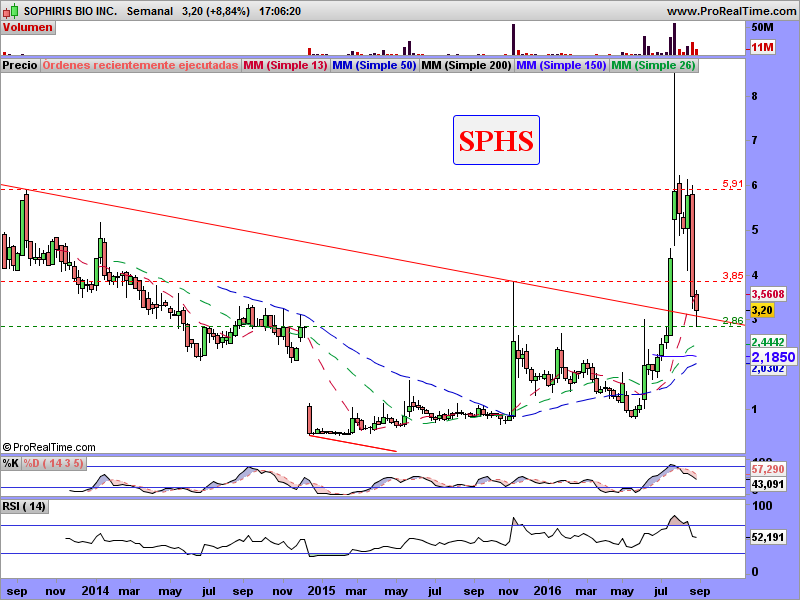The height and width of the screenshot is (600, 800).
Task: Open MM (Simple 13) indicator label
Action: (285, 65)
